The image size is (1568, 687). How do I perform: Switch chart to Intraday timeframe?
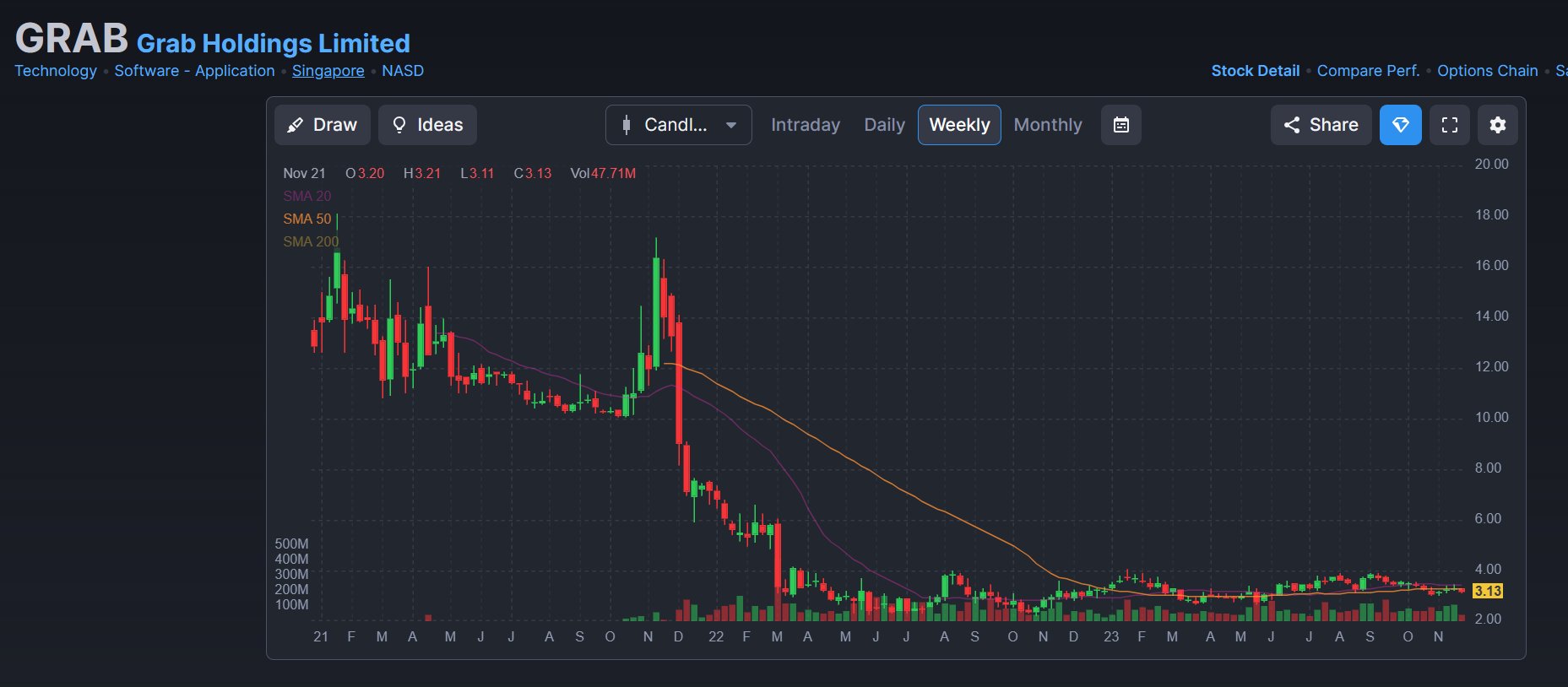806,125
